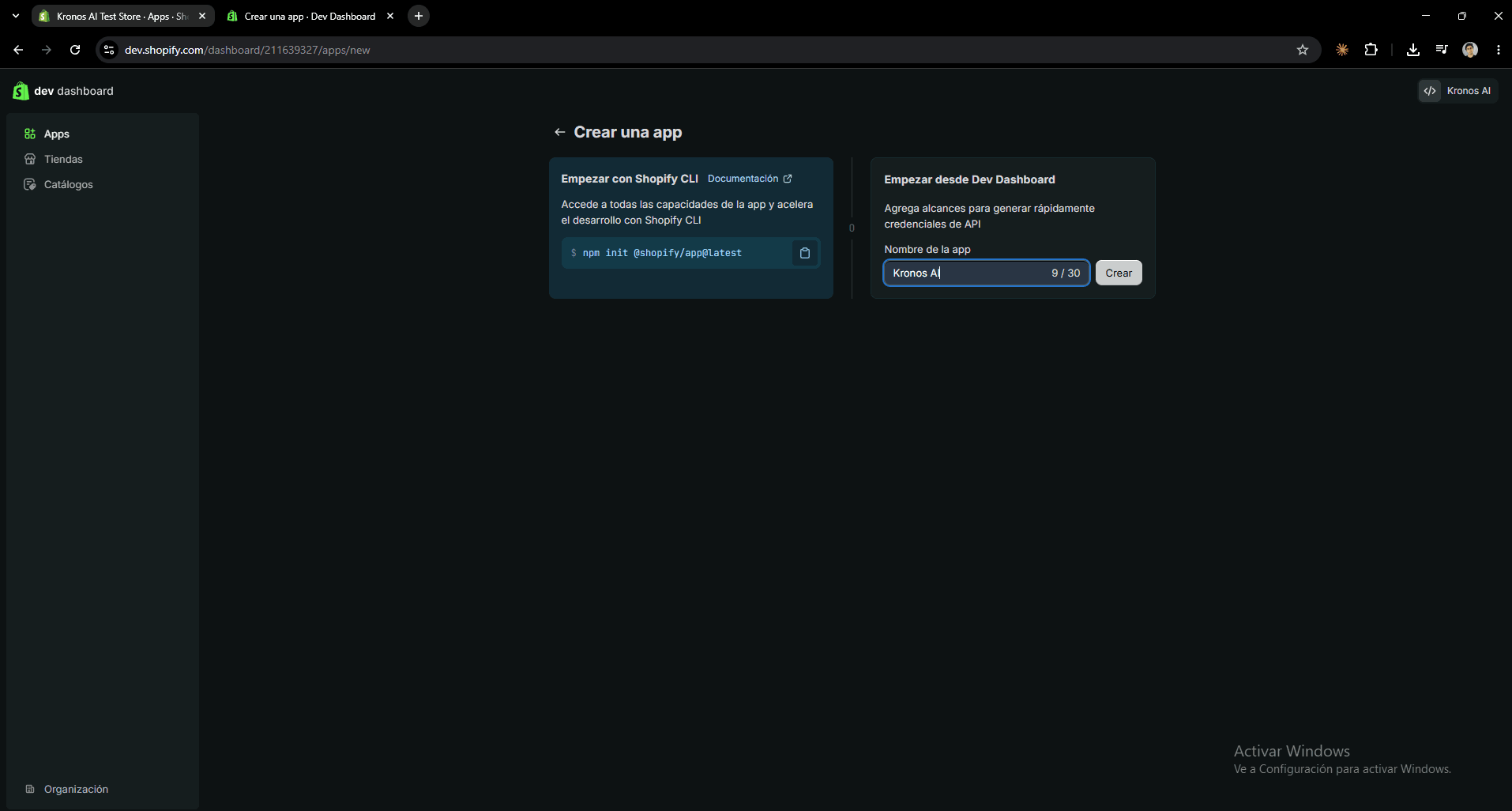Click the Crear button
This screenshot has width=1512, height=811.
1119,273
